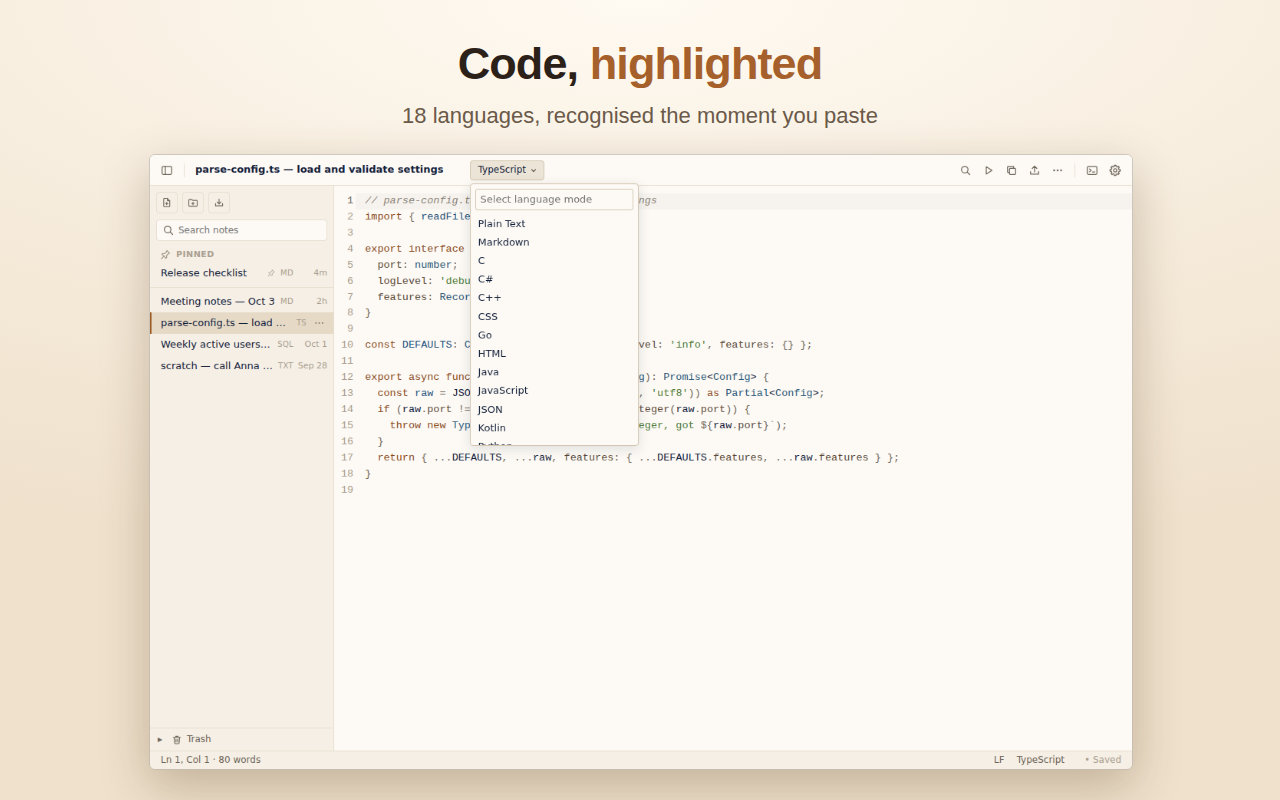Select JSON from the language list
1280x800 pixels.
click(x=554, y=410)
